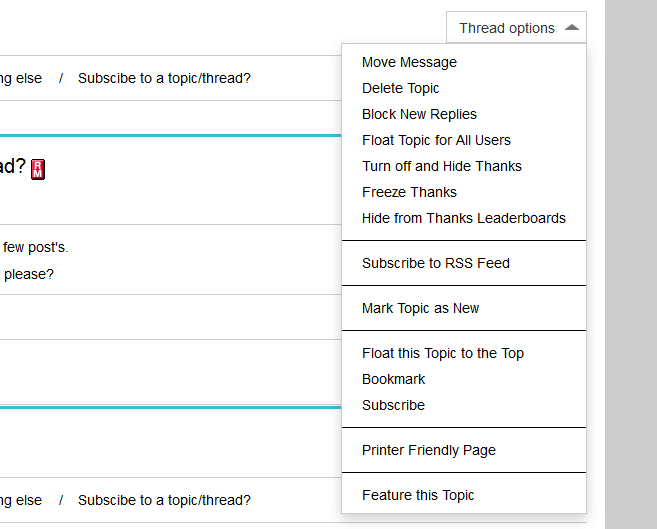Click Subscribe in Thread options menu
657x529 pixels.
tap(393, 405)
